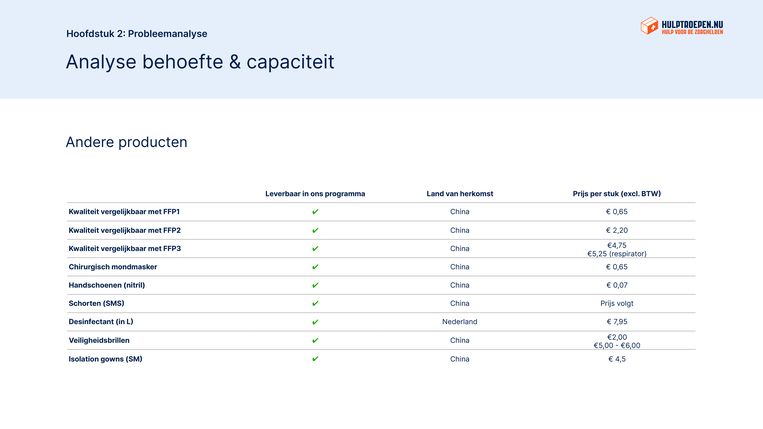Image resolution: width=763 pixels, height=429 pixels.
Task: Click the green checkmark for FFP2 row
Action: pyautogui.click(x=315, y=230)
